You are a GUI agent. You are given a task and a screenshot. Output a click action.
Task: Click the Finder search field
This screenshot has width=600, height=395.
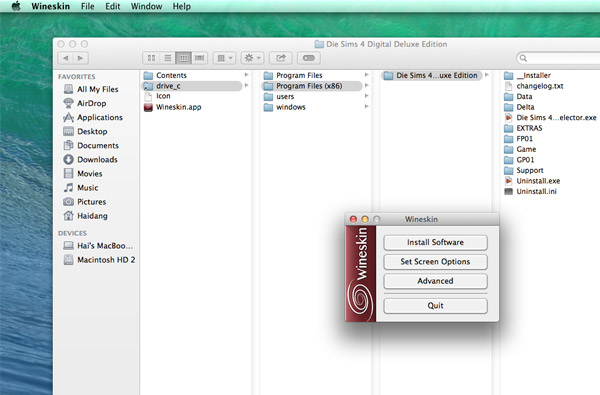559,58
